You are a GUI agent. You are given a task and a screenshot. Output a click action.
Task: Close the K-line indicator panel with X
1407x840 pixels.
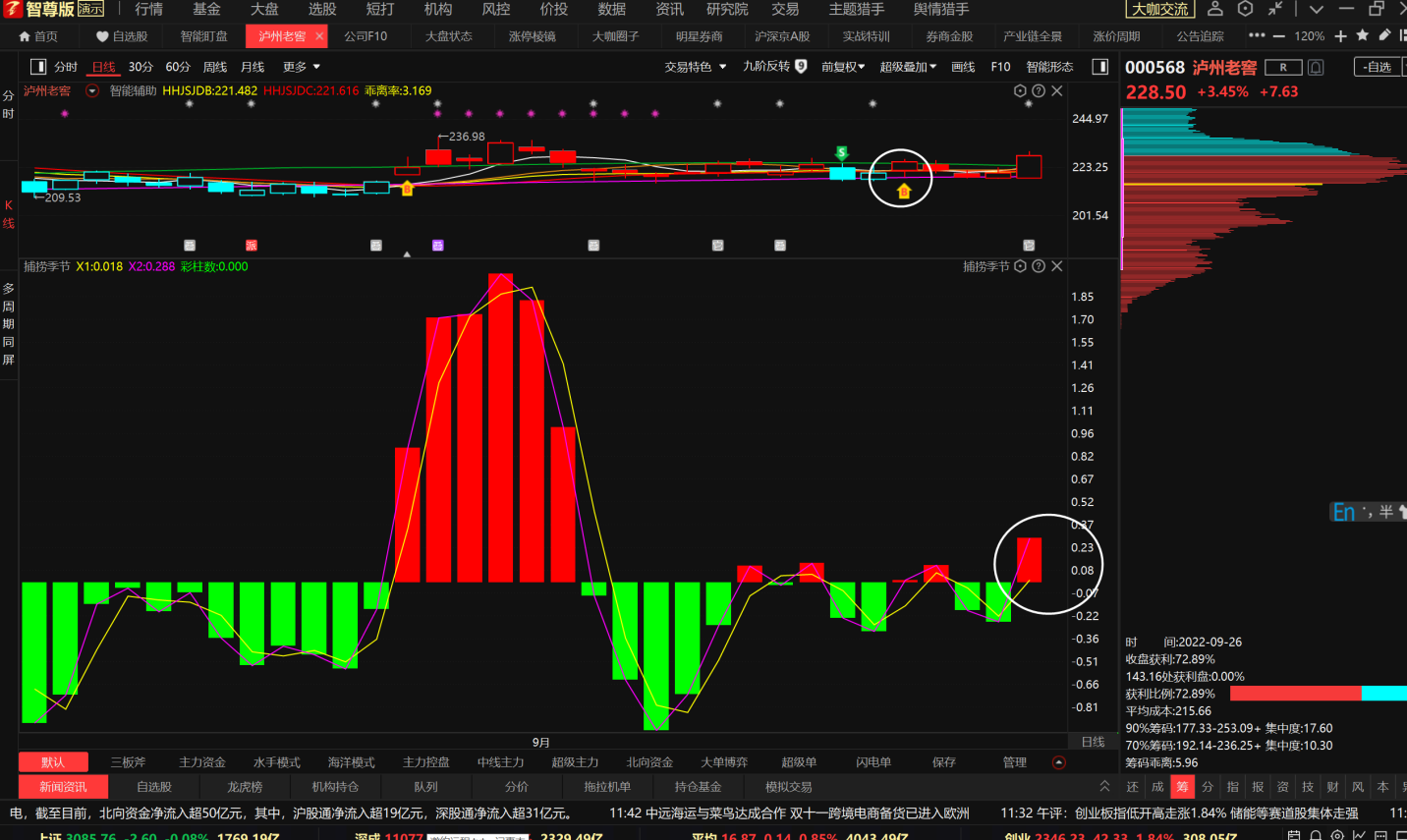pos(1057,90)
